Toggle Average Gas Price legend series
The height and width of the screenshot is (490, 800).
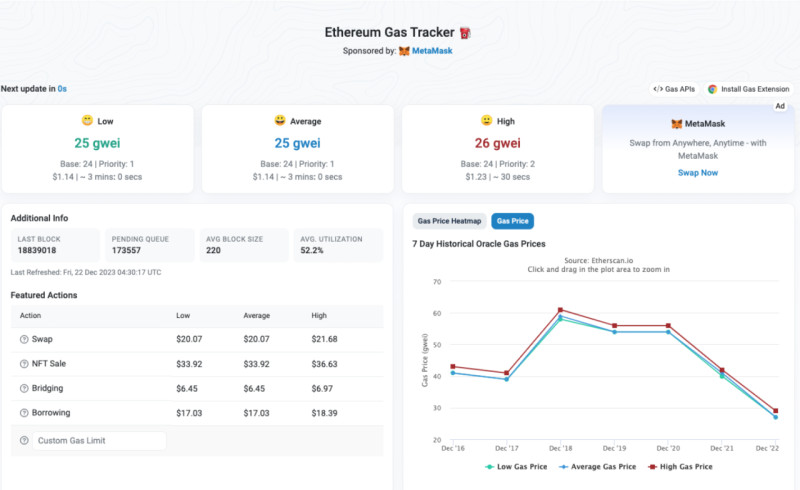[598, 466]
